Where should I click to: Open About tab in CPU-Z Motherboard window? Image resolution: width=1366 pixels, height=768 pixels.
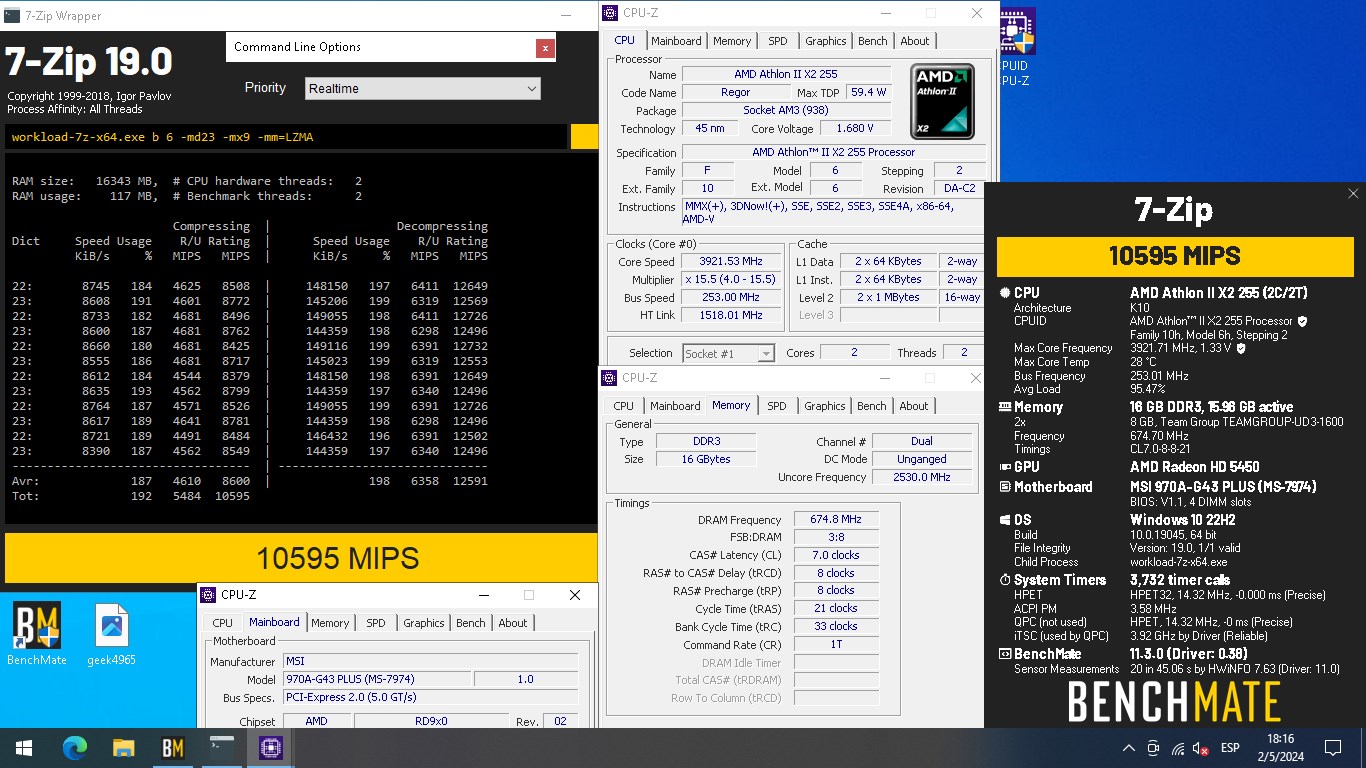click(x=513, y=623)
